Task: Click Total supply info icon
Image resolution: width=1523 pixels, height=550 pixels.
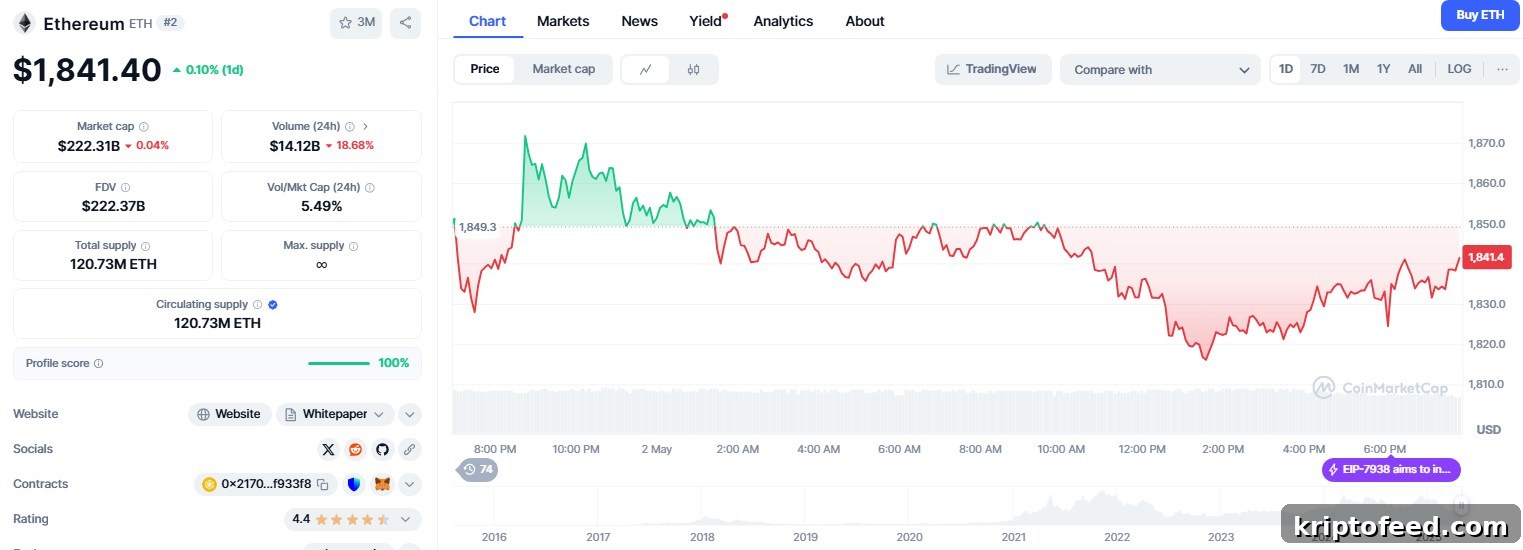Action: (146, 246)
